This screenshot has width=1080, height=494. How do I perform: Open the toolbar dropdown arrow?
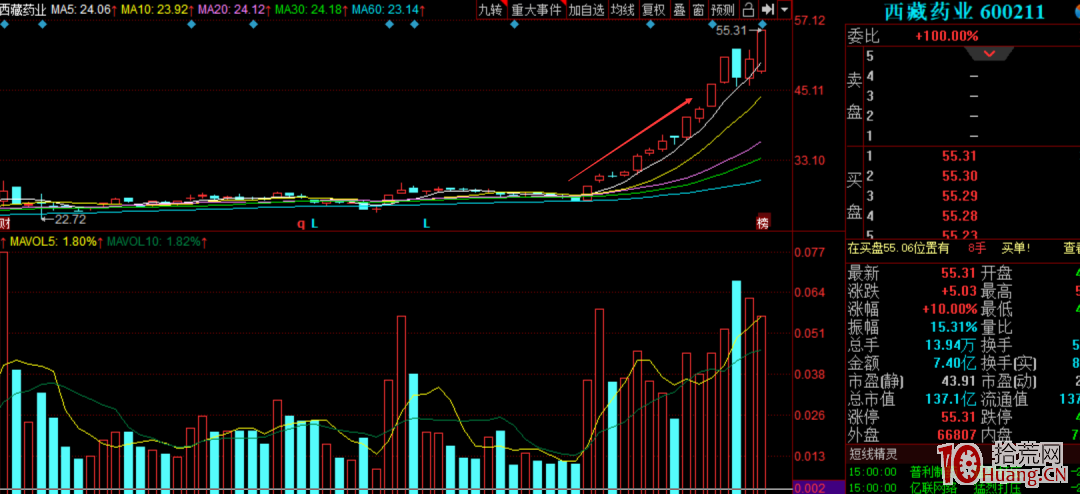click(785, 10)
